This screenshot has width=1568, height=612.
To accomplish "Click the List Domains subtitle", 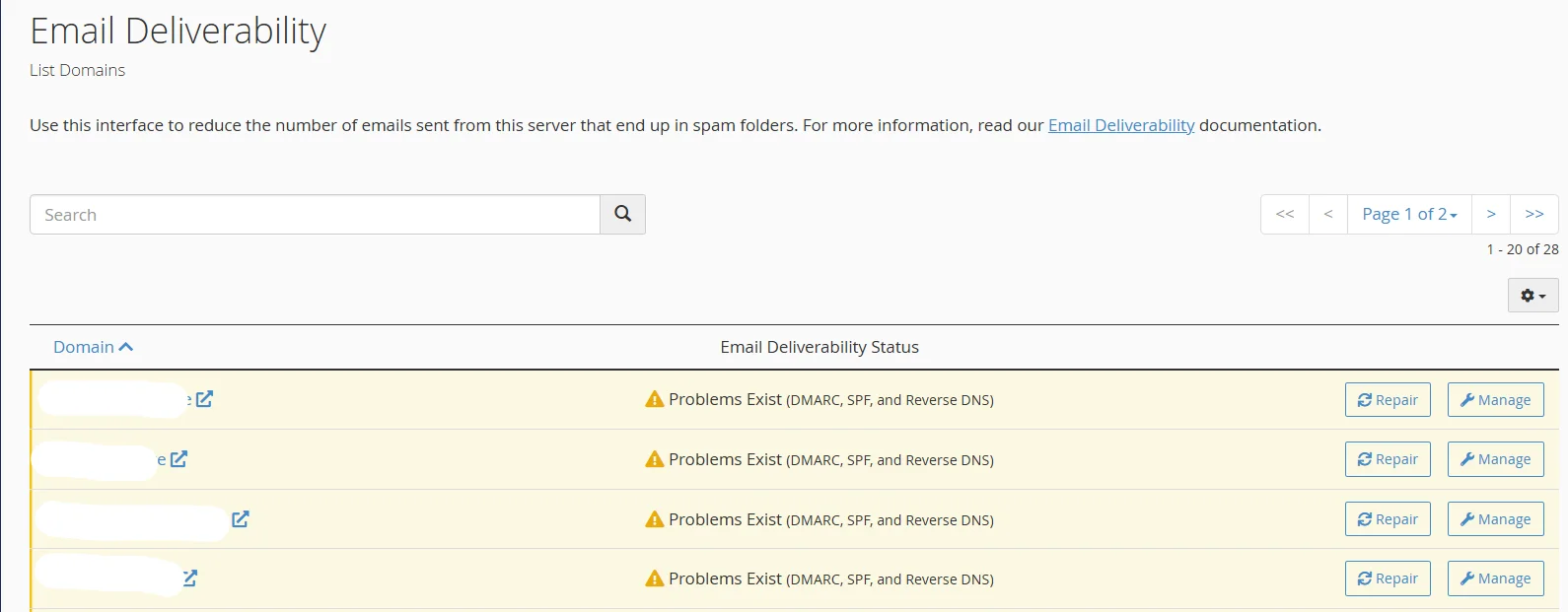I will [77, 70].
